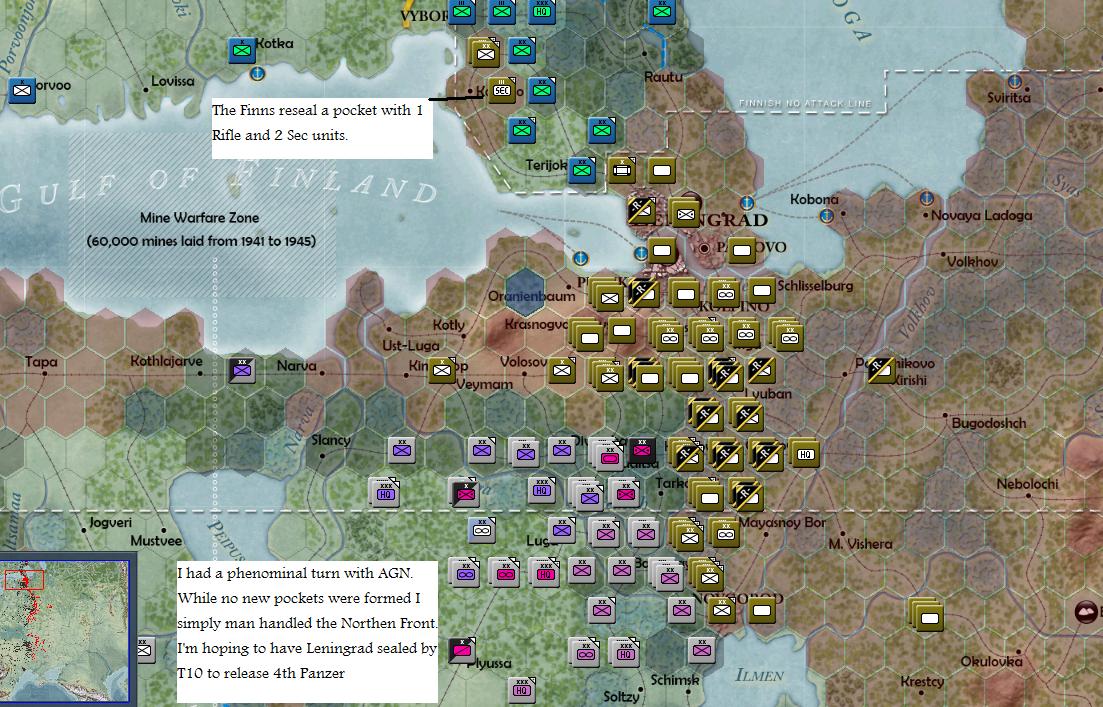The image size is (1103, 707).
Task: Click the Oranienbaum label
Action: coord(531,296)
